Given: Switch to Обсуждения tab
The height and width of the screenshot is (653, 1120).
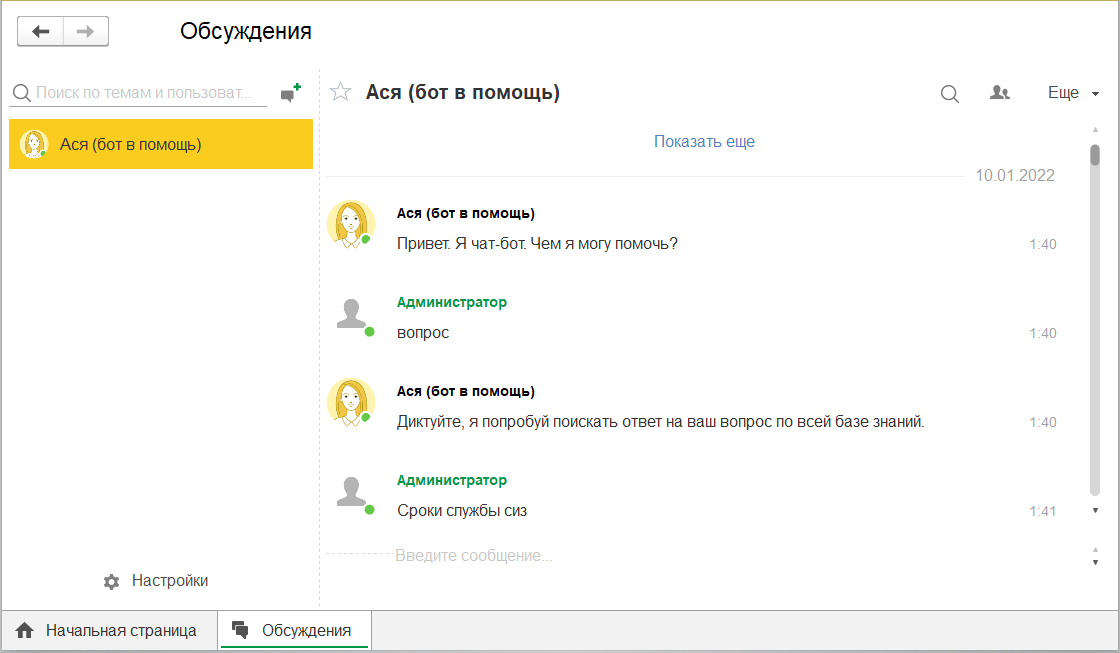Looking at the screenshot, I should [294, 631].
